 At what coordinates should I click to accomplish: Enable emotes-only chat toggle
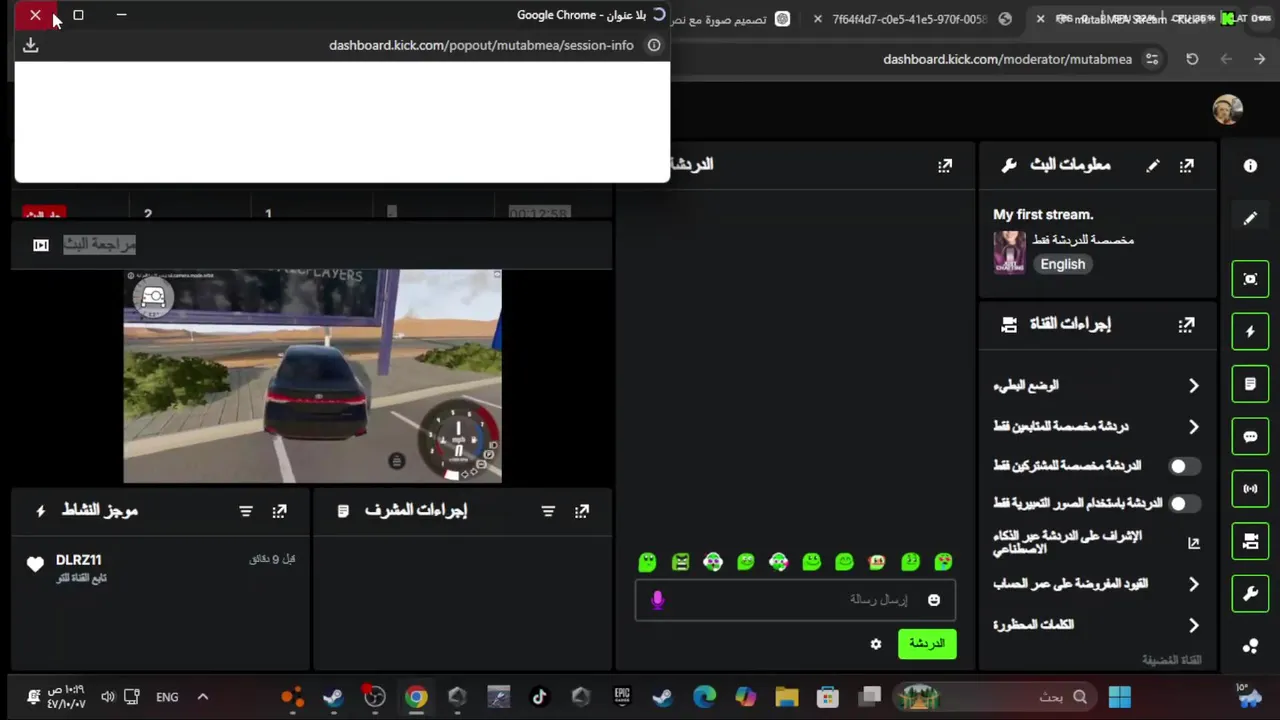tap(1183, 504)
